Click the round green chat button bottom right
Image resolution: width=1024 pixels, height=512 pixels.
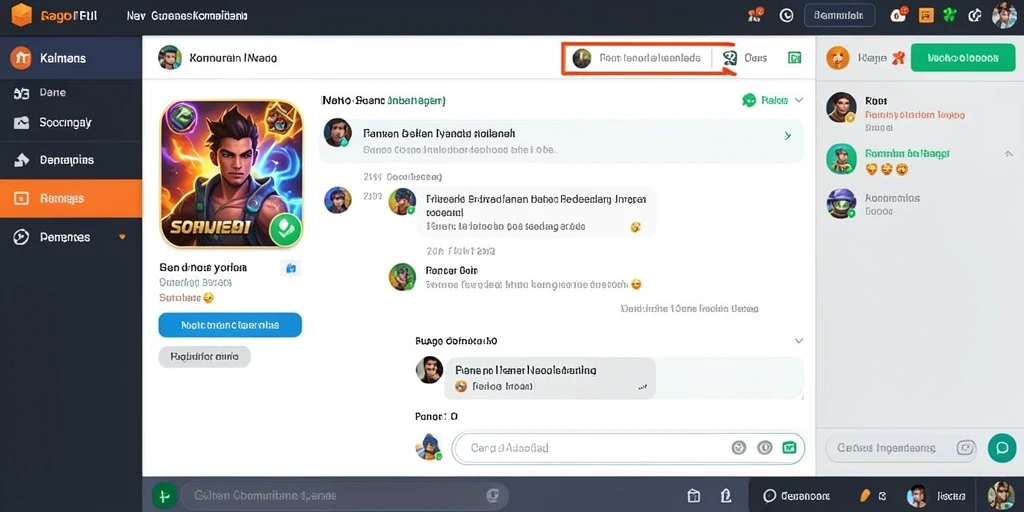point(1002,448)
